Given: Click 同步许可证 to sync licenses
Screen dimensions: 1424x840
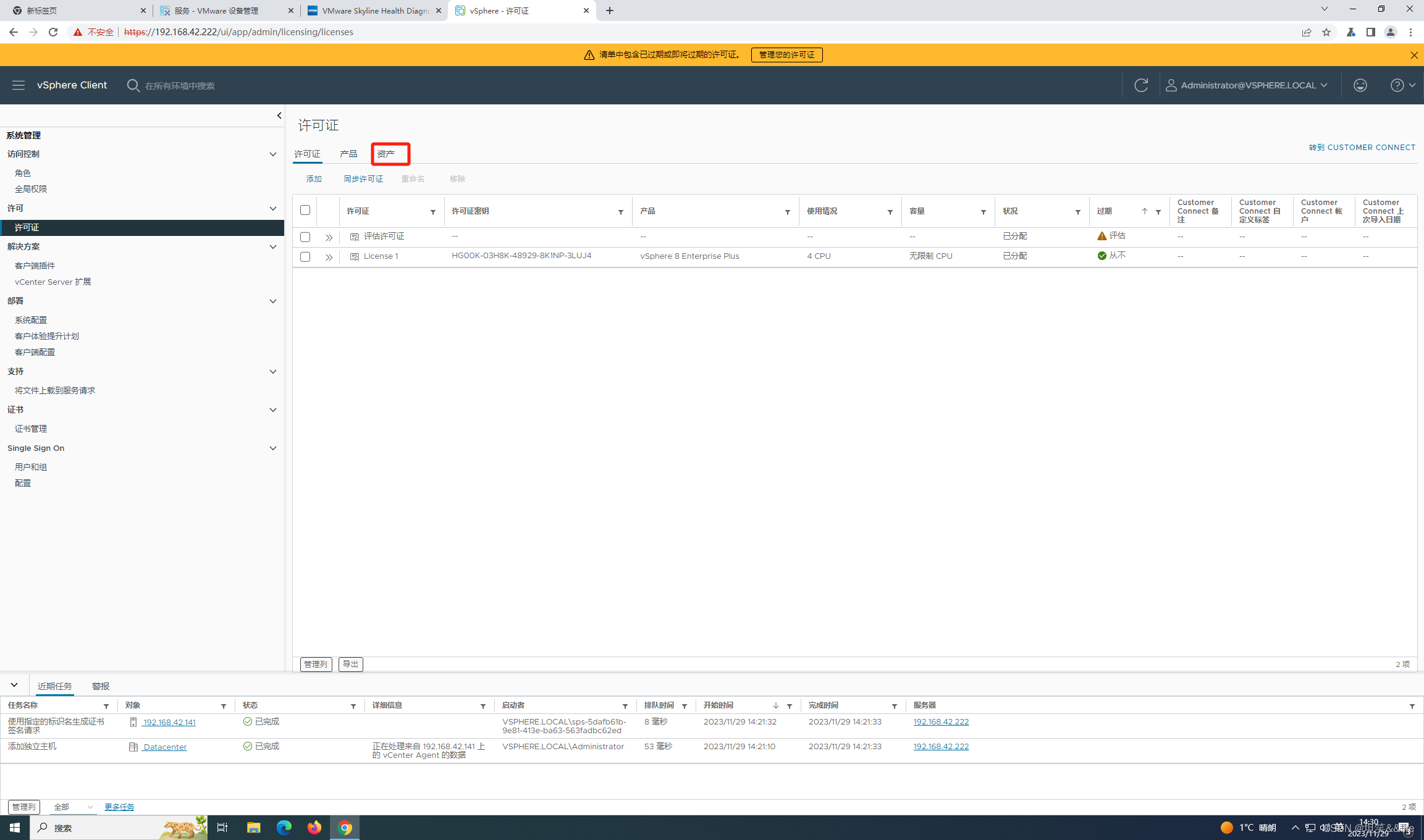Looking at the screenshot, I should click(x=363, y=179).
